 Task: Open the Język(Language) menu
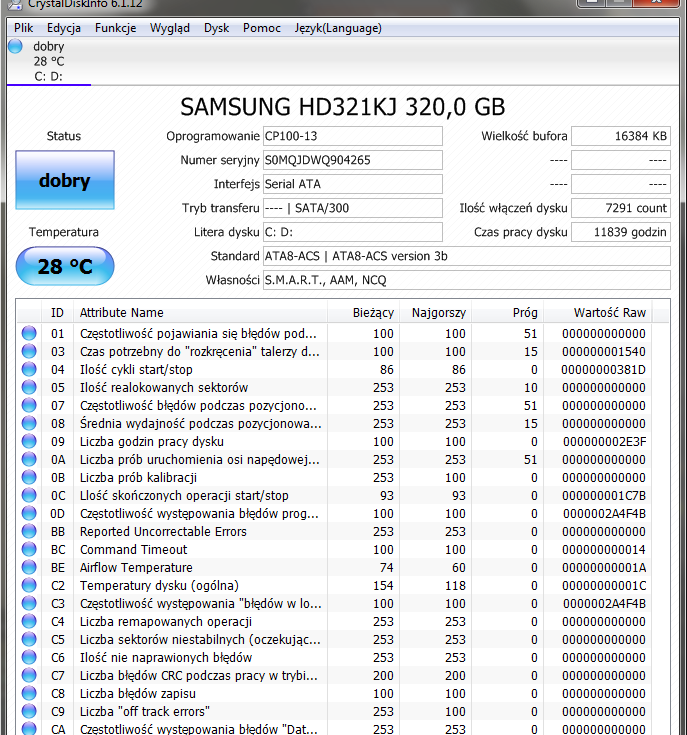click(x=338, y=28)
